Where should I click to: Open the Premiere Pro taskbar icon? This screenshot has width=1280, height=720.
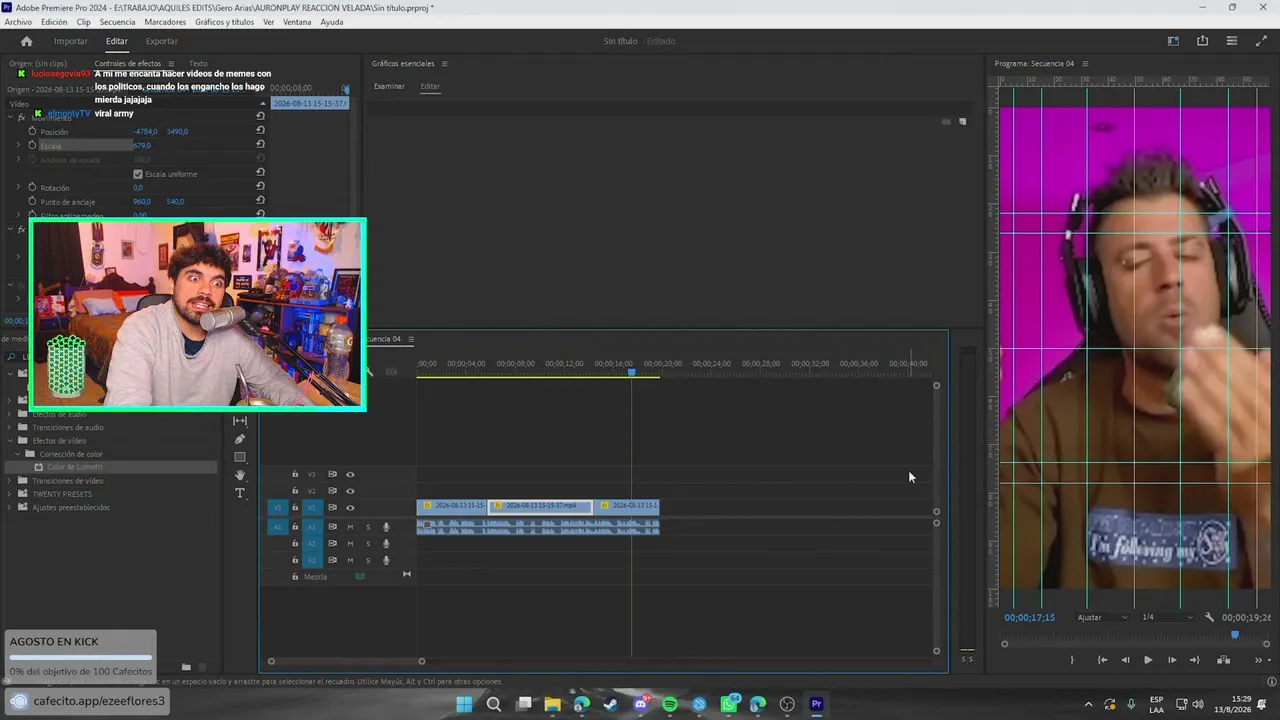(816, 704)
